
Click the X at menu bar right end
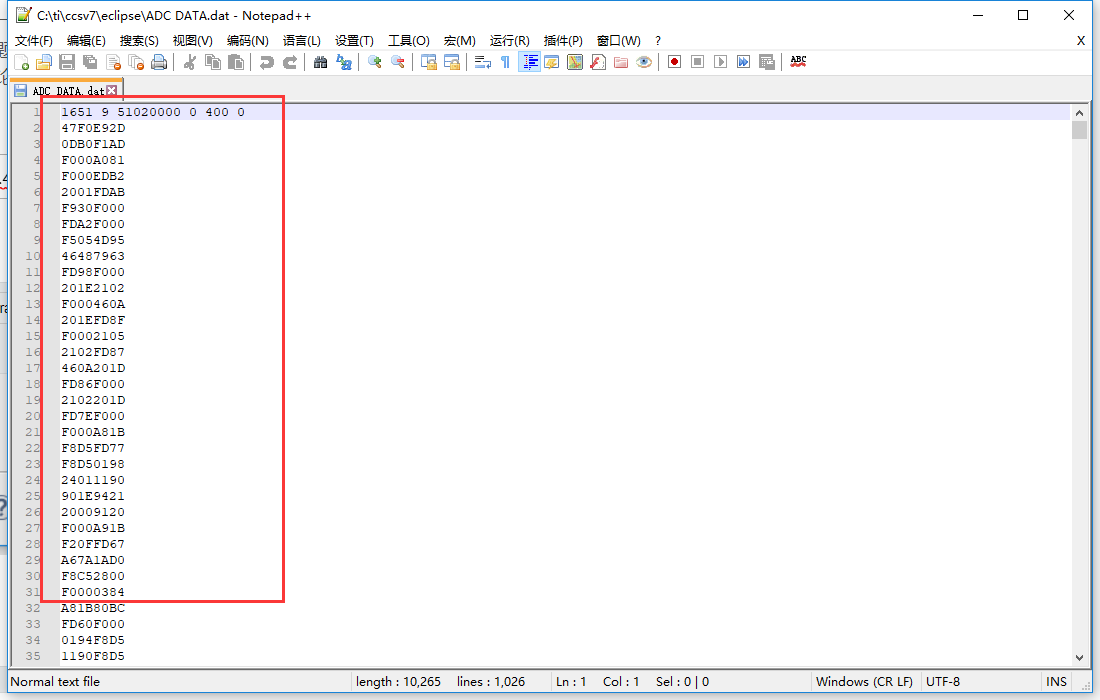click(x=1081, y=41)
